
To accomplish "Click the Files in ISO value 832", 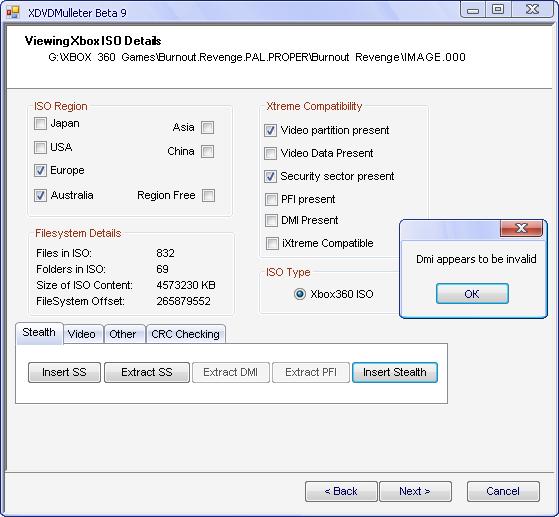I will point(165,253).
